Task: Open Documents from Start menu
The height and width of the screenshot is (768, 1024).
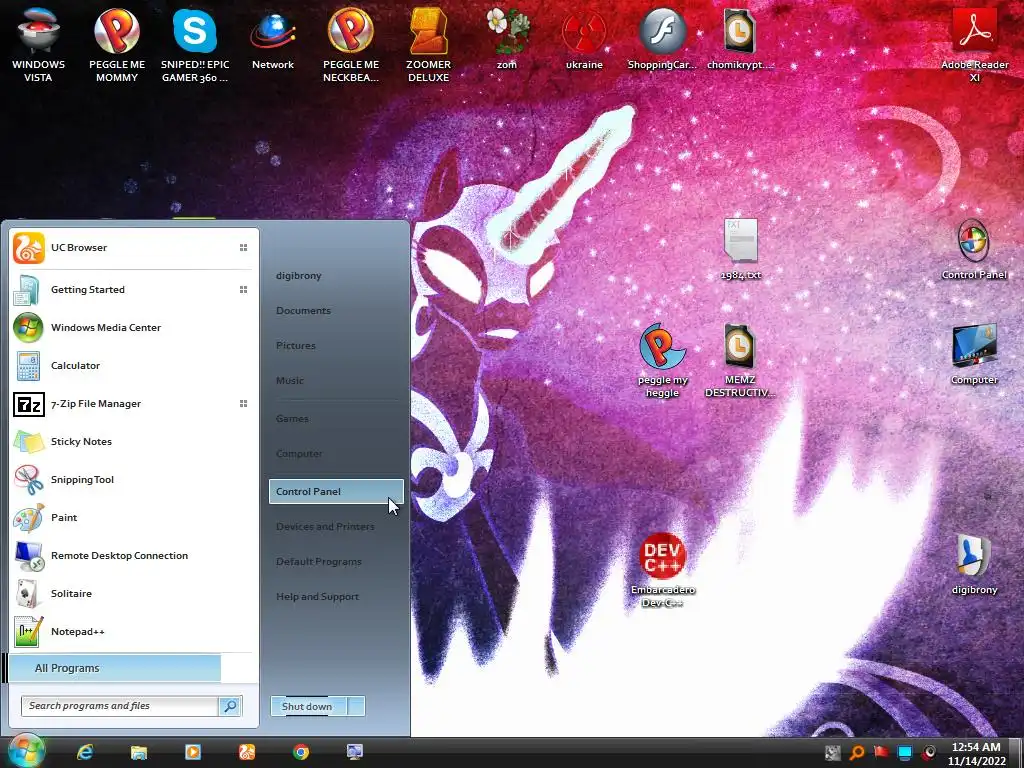Action: pos(303,310)
